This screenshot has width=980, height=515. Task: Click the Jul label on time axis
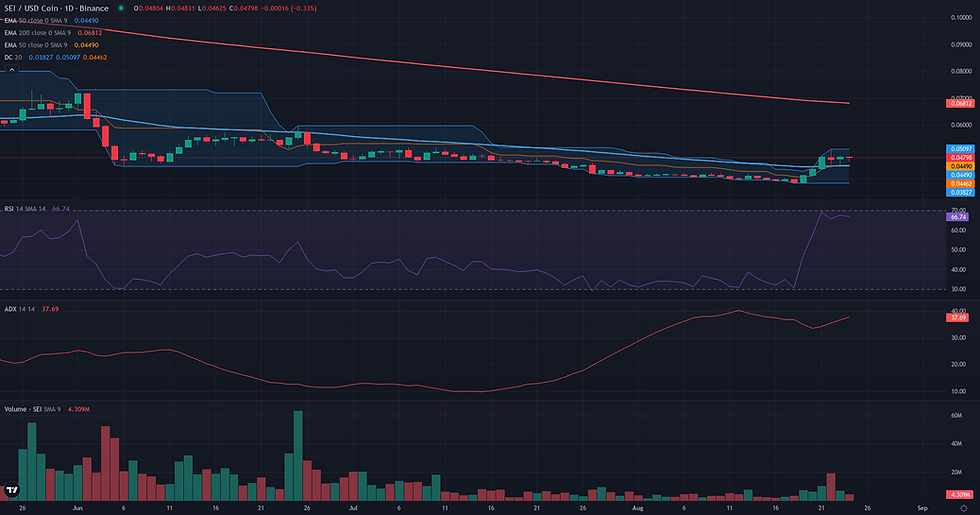[352, 508]
